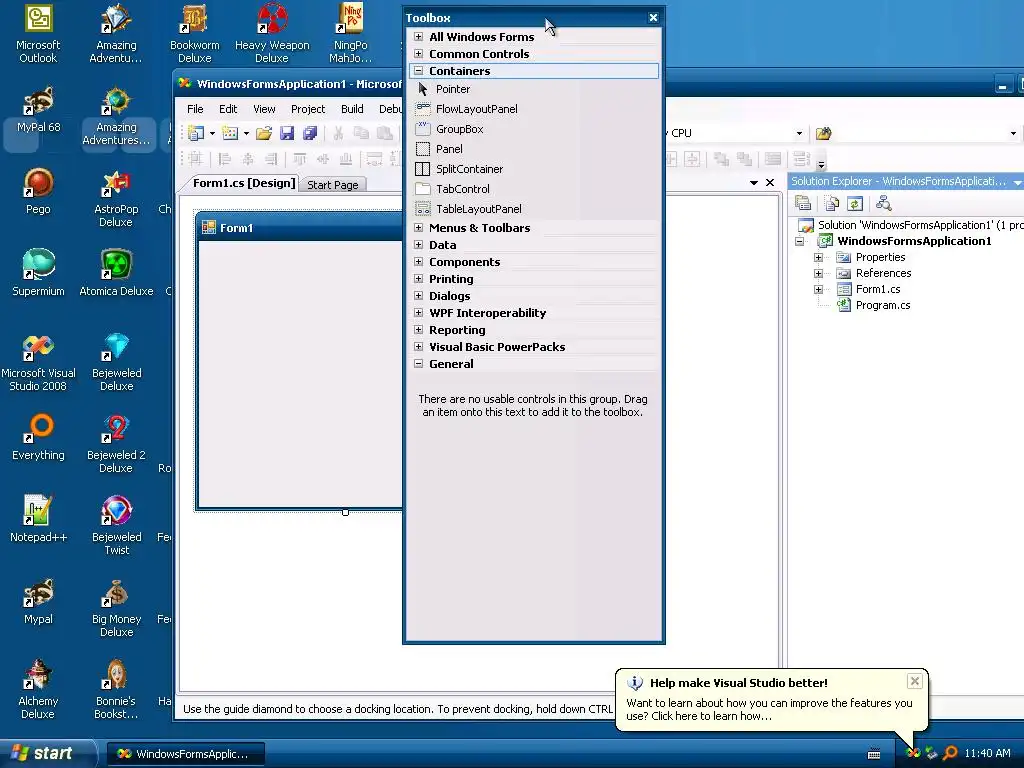Expand the Form1.cs tree node

[x=818, y=289]
